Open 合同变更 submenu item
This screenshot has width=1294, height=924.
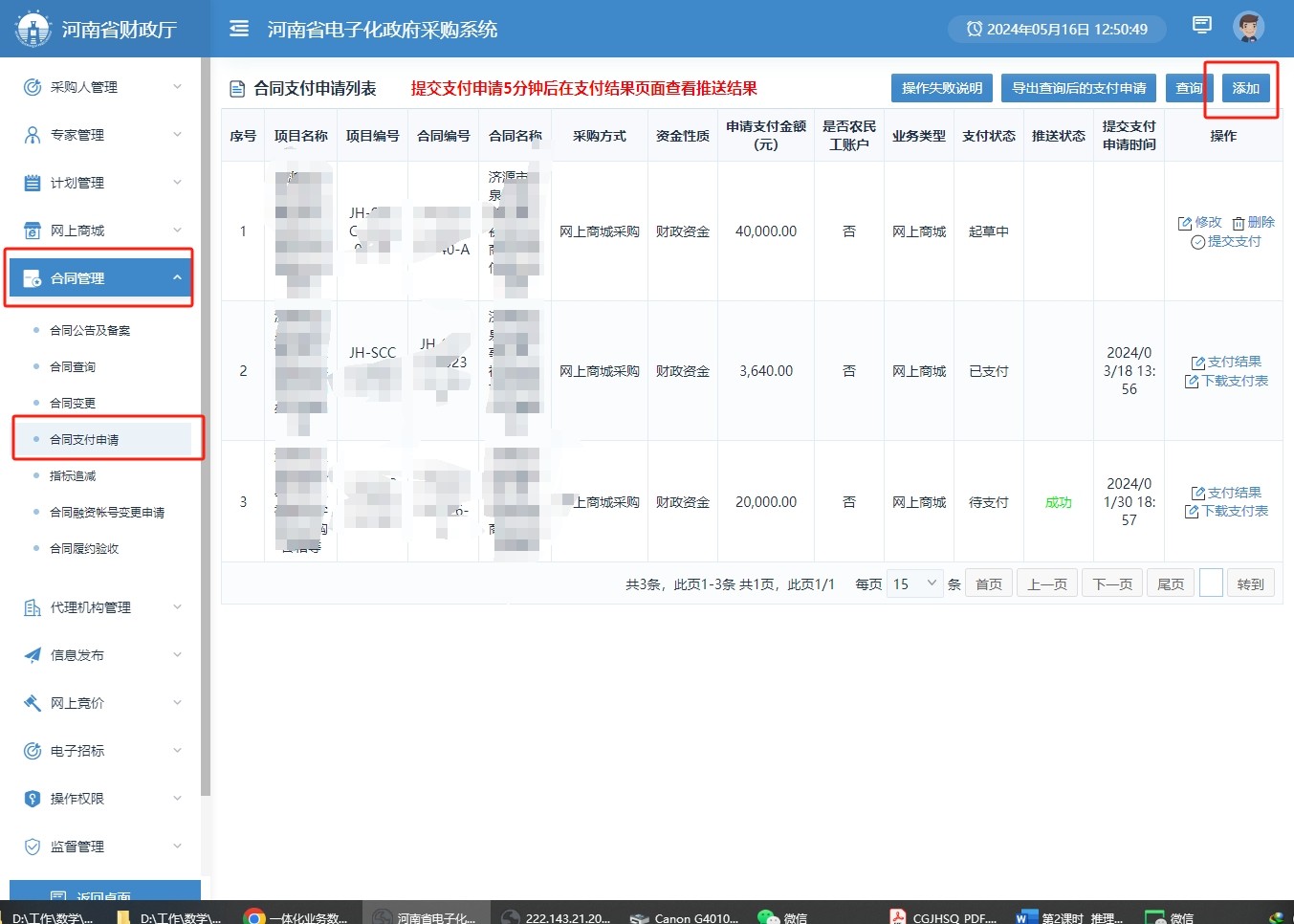[x=73, y=403]
